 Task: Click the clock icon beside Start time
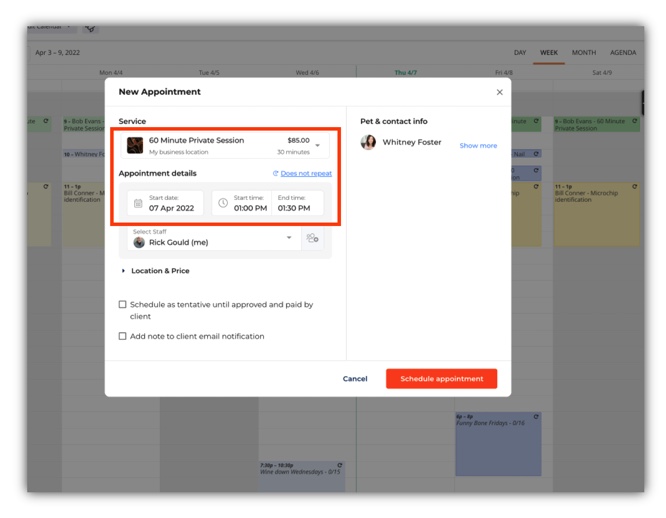pos(223,203)
